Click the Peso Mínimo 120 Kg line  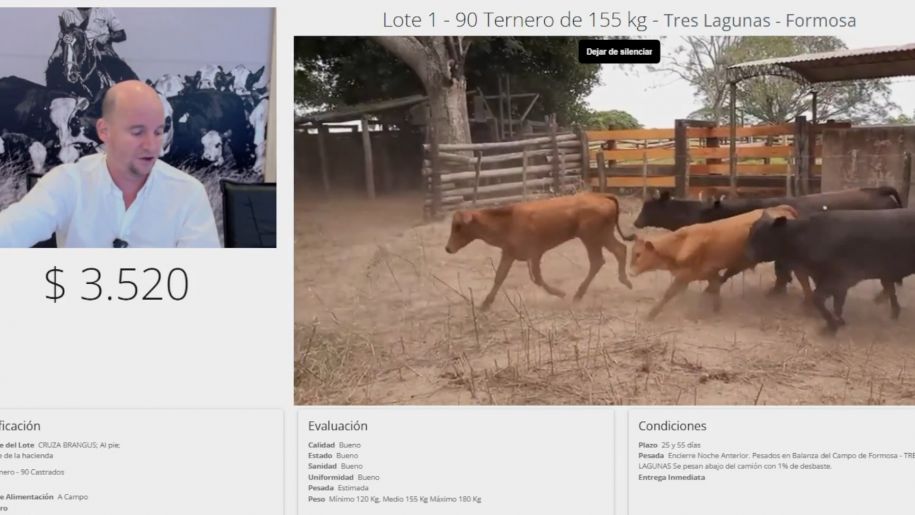[x=395, y=499]
